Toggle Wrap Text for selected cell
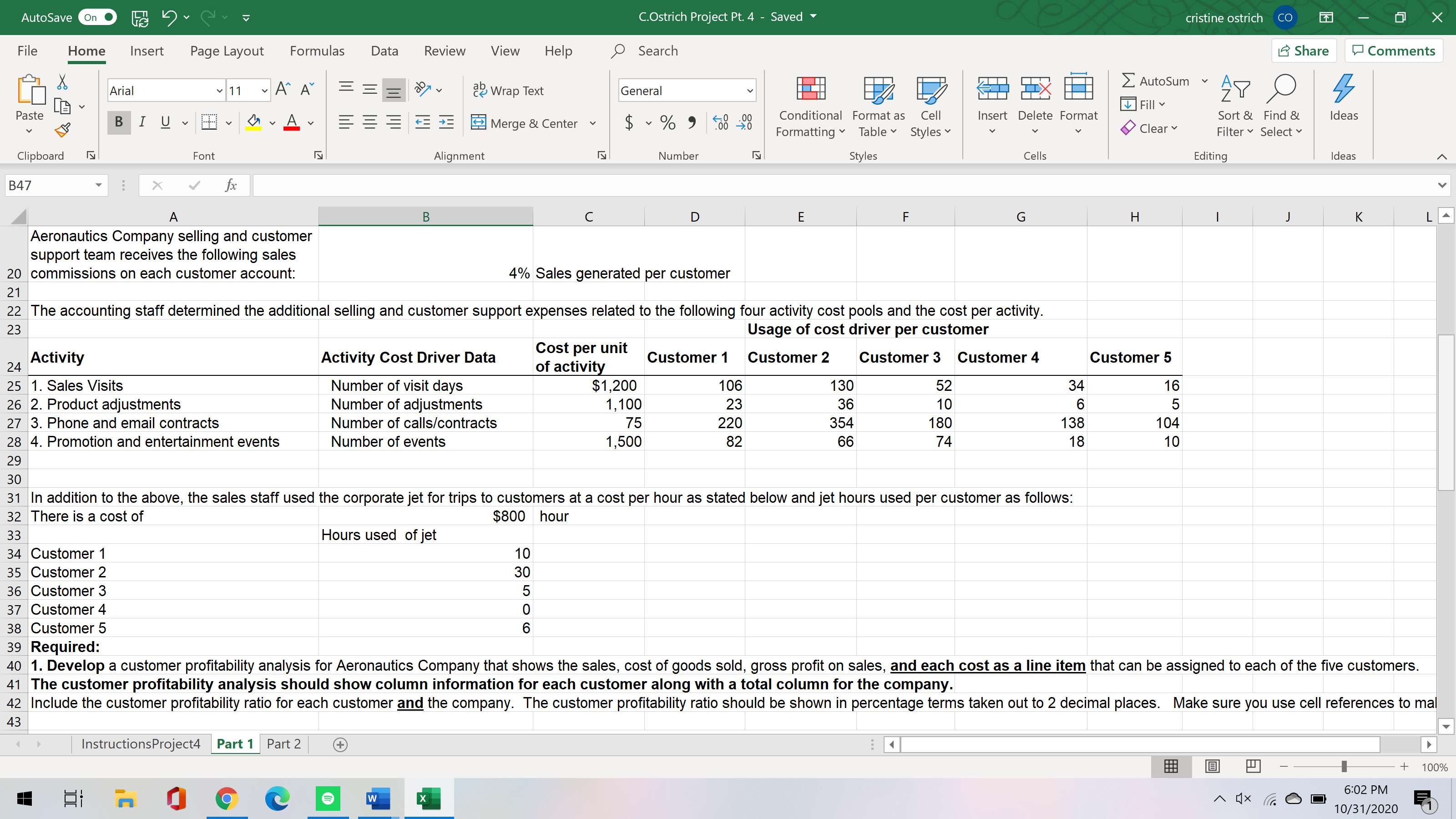Image resolution: width=1456 pixels, height=819 pixels. click(x=508, y=91)
